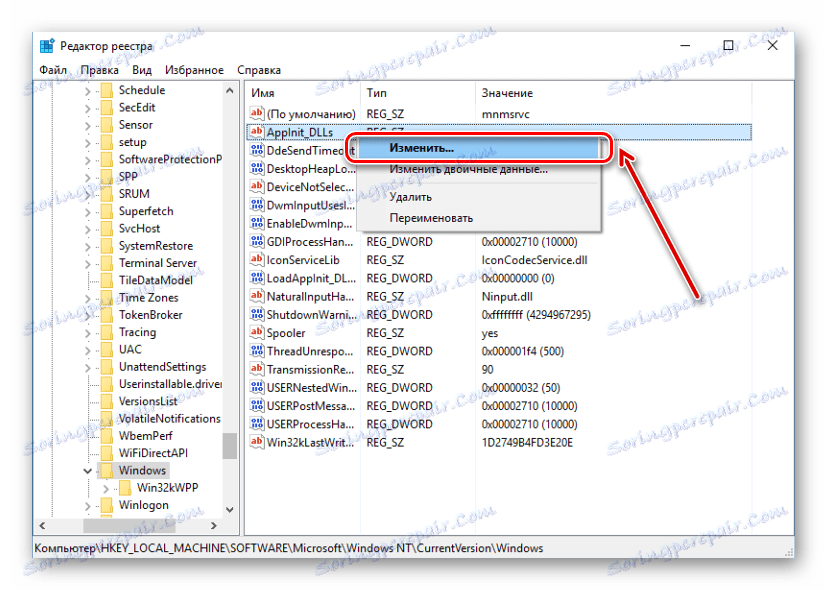Expand the Sensor key
This screenshot has height=590, width=827.
[88, 126]
